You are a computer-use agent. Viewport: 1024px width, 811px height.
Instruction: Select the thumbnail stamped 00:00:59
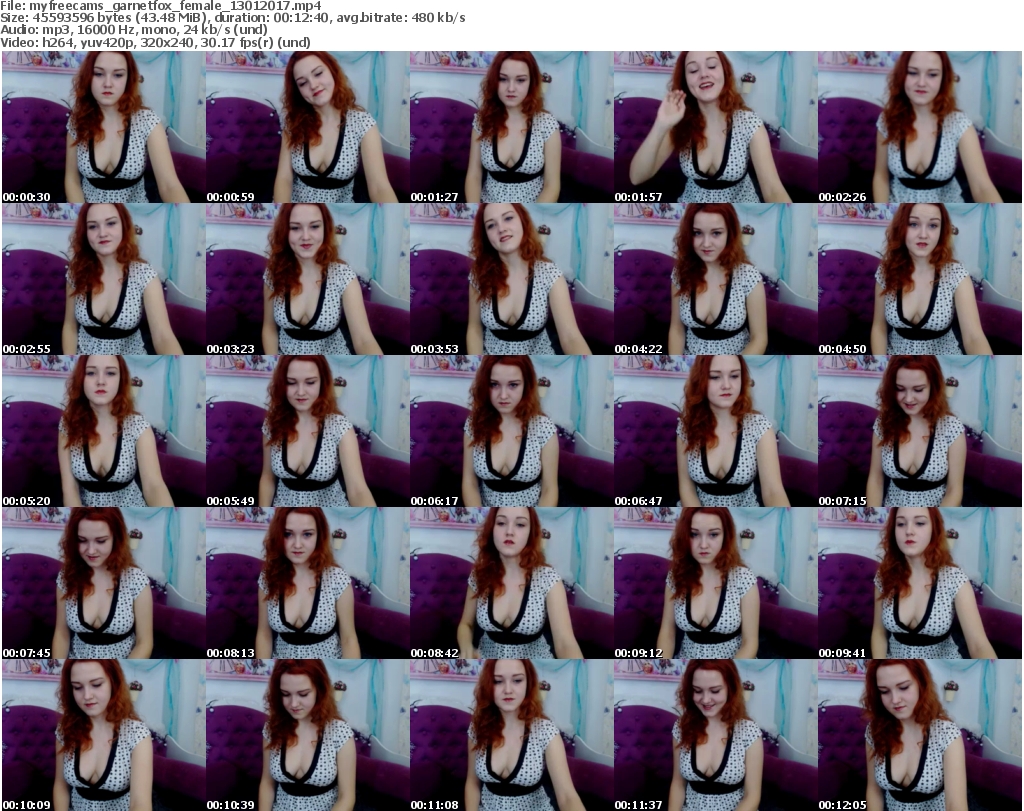click(307, 127)
